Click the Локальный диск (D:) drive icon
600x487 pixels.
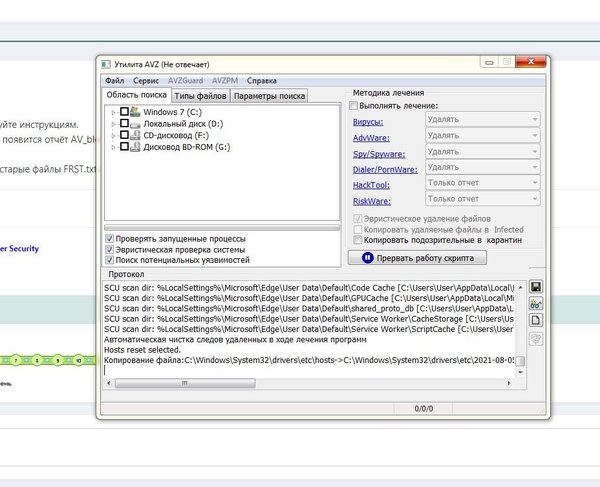[x=136, y=123]
